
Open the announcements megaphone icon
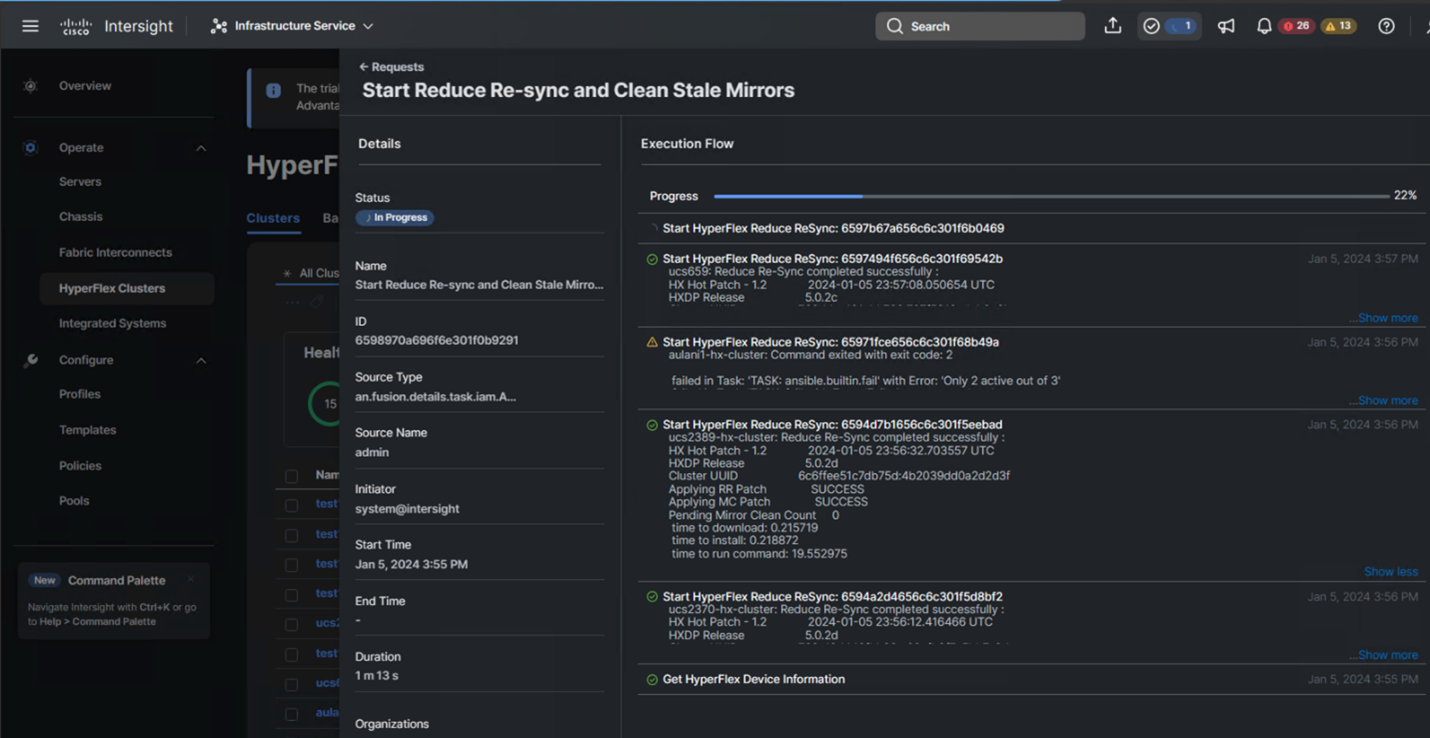tap(1226, 26)
